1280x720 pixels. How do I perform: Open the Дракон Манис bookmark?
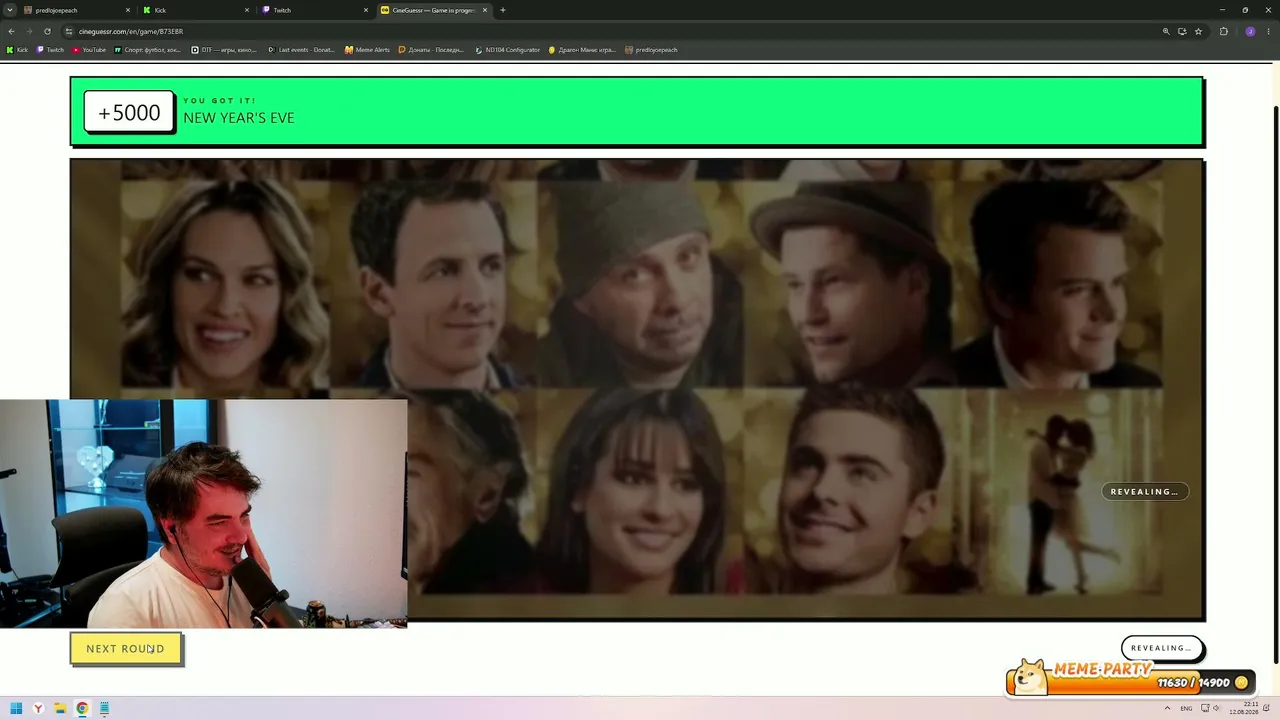(x=582, y=50)
